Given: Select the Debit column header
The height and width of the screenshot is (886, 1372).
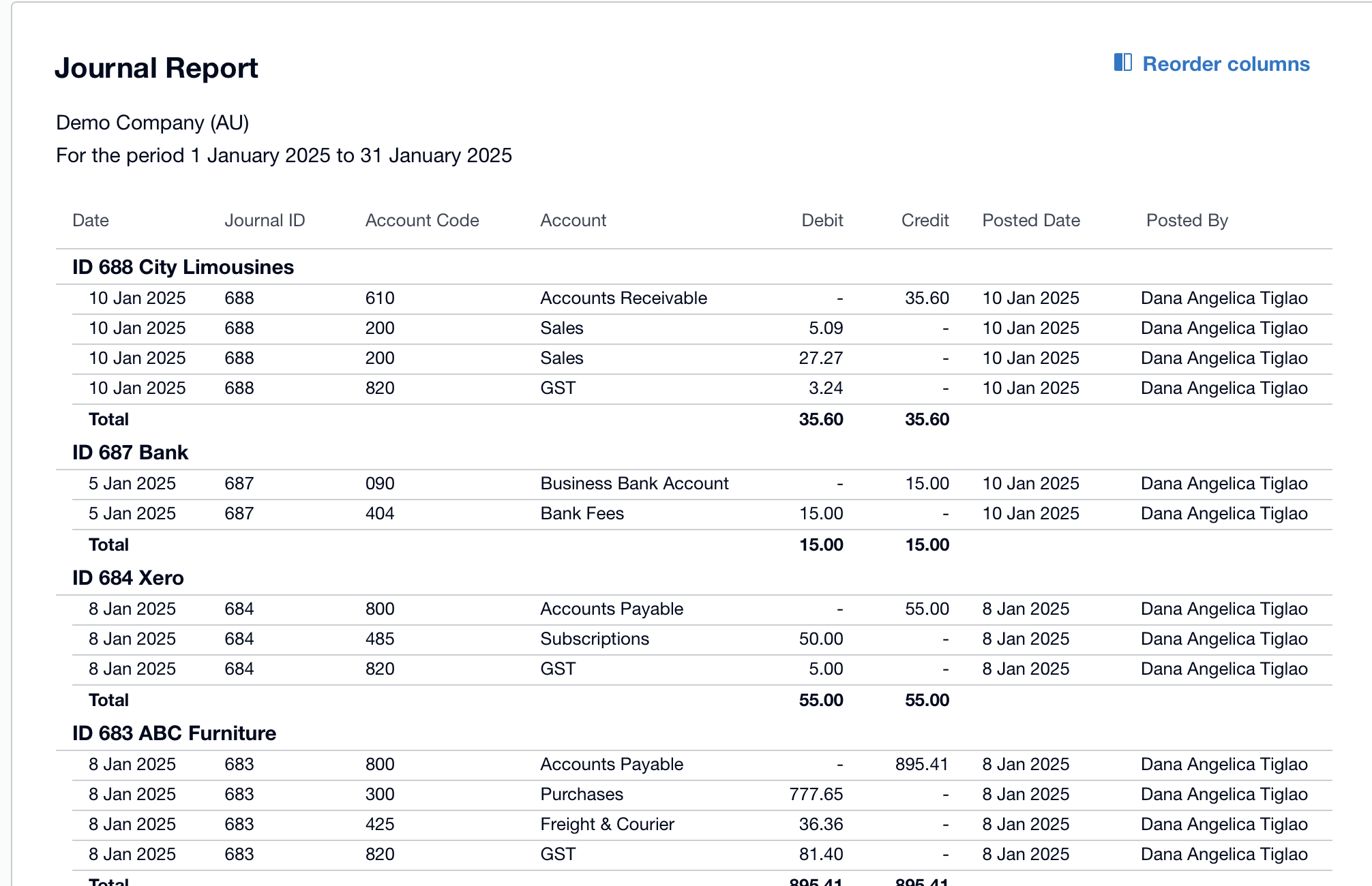Looking at the screenshot, I should point(822,220).
